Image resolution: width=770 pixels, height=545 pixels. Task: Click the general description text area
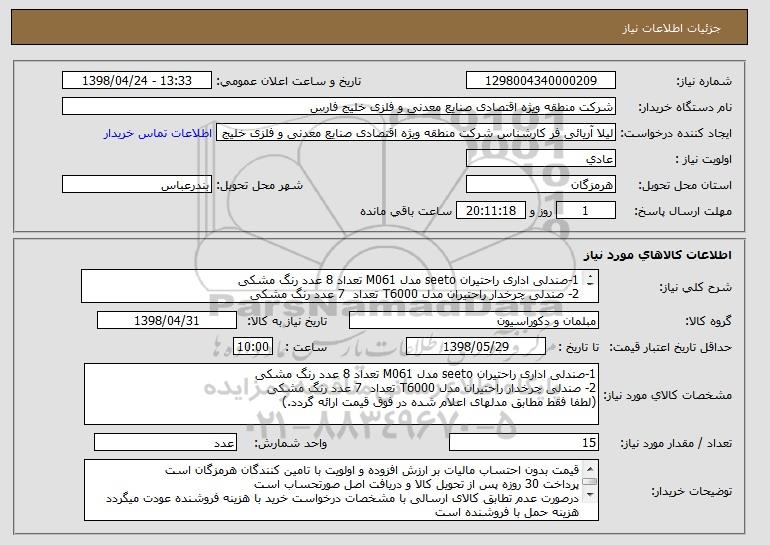pos(340,286)
